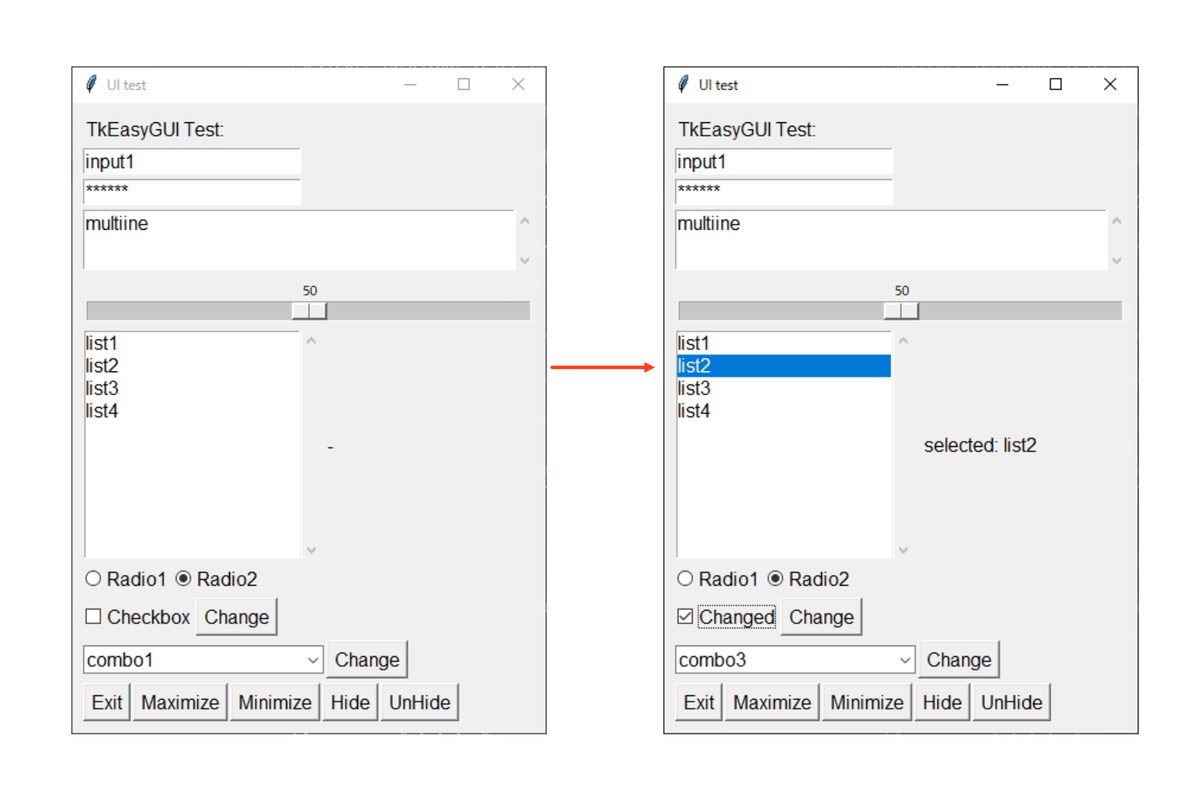Click Change button beside Checkbox in left window

tap(236, 617)
